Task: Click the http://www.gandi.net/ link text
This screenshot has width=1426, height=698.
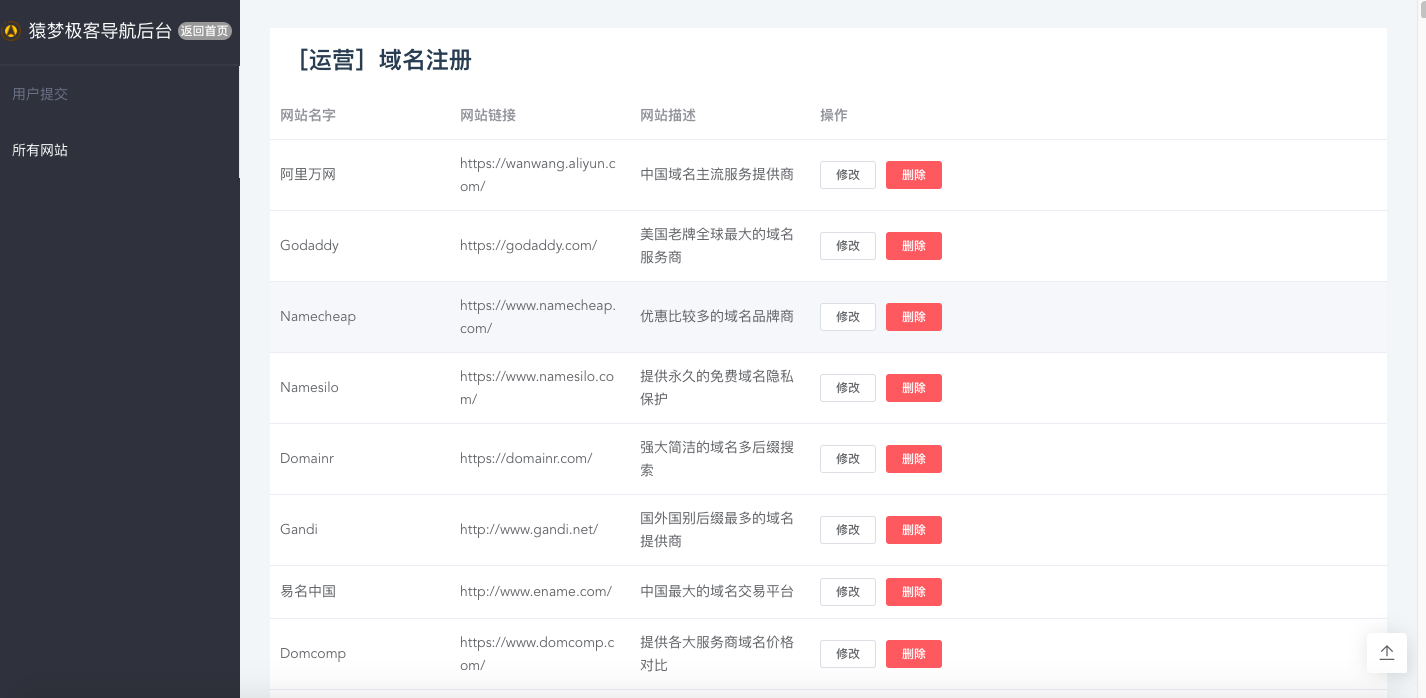Action: click(529, 530)
